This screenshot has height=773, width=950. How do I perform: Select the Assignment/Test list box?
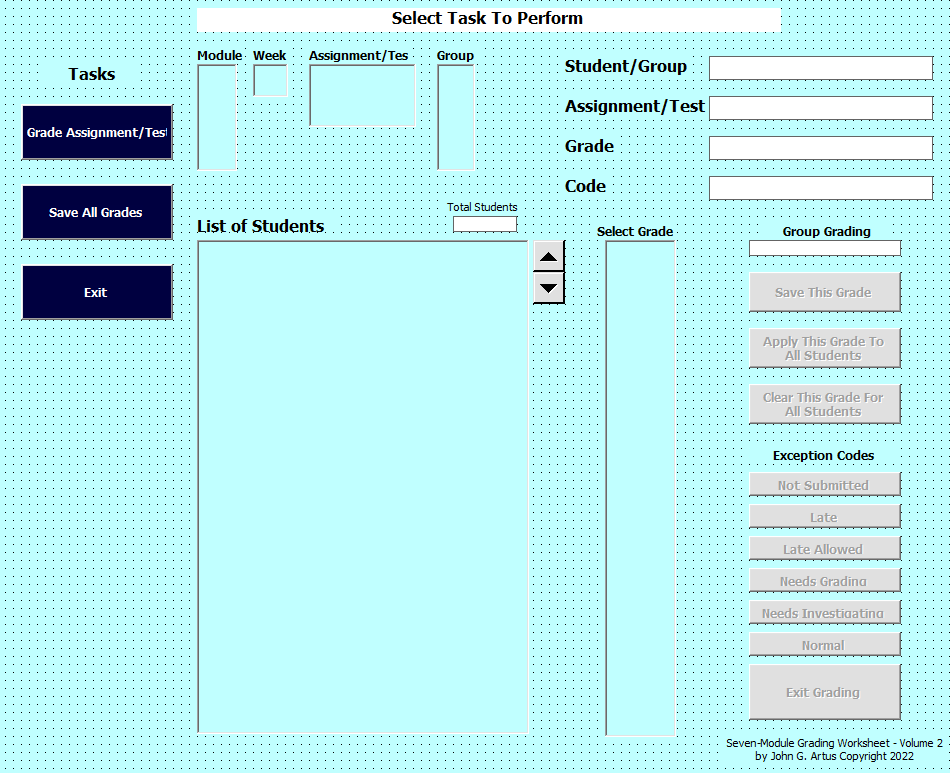(362, 96)
